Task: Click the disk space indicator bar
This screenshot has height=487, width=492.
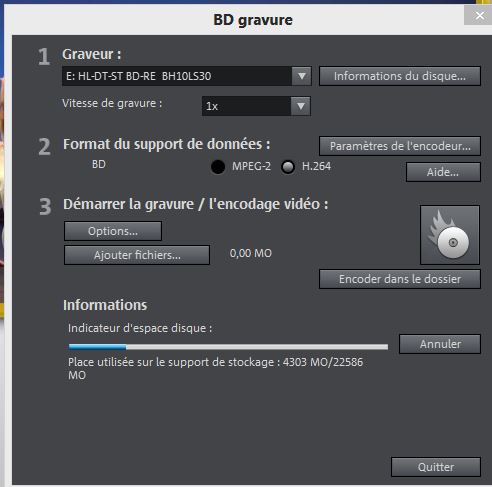Action: [228, 347]
